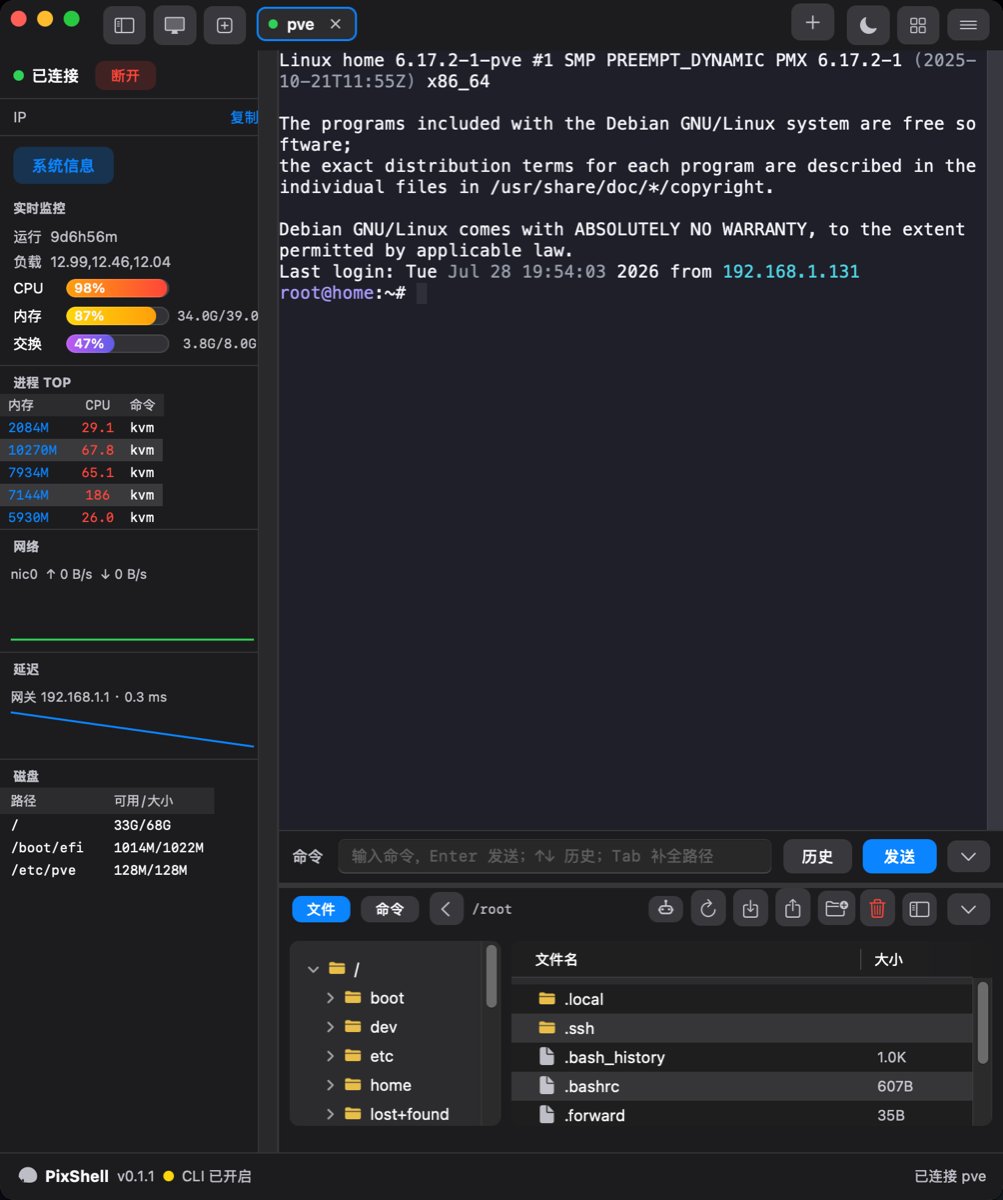
Task: Expand the chevron dropdown at file toolbar end
Action: coord(968,909)
